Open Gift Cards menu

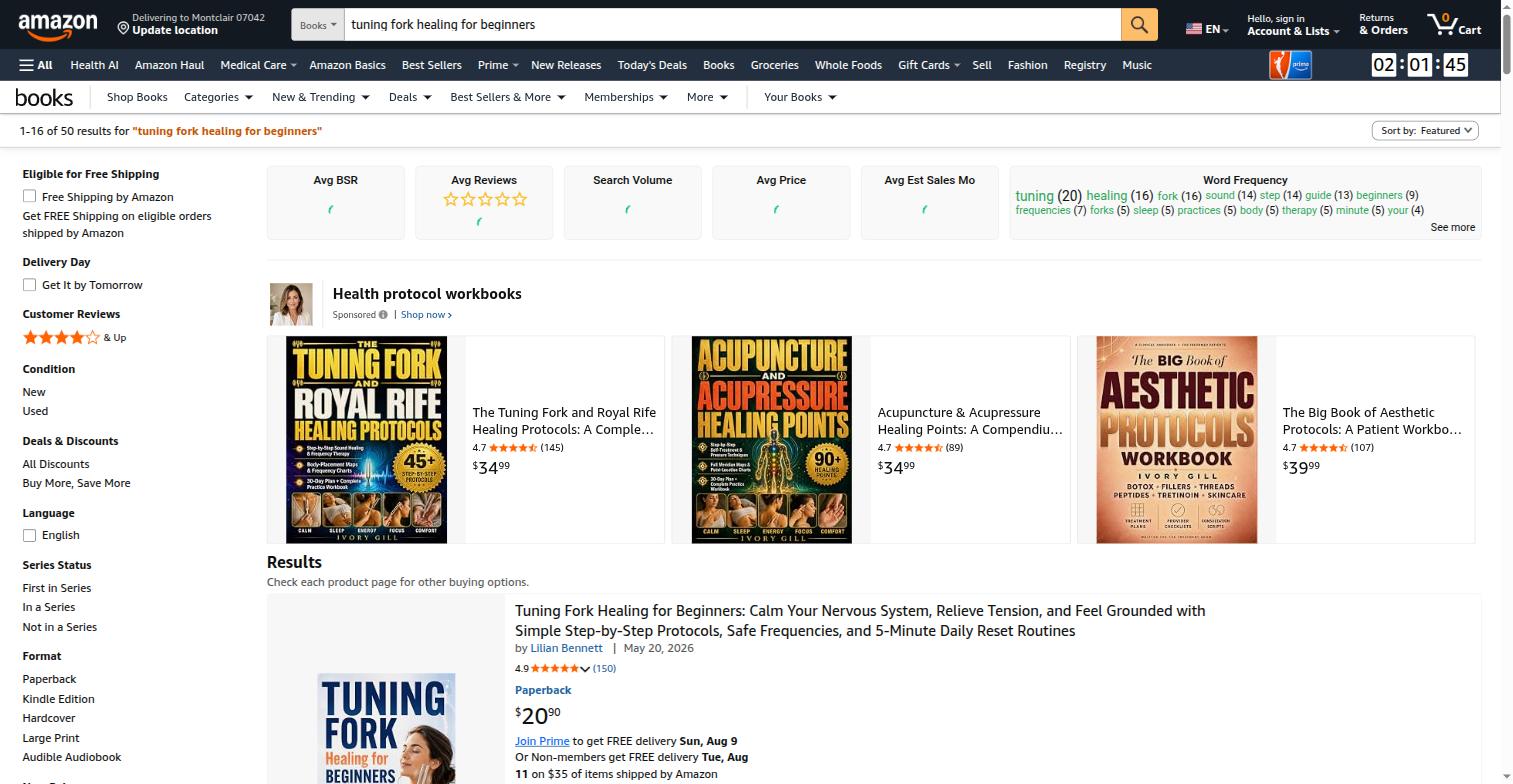928,65
